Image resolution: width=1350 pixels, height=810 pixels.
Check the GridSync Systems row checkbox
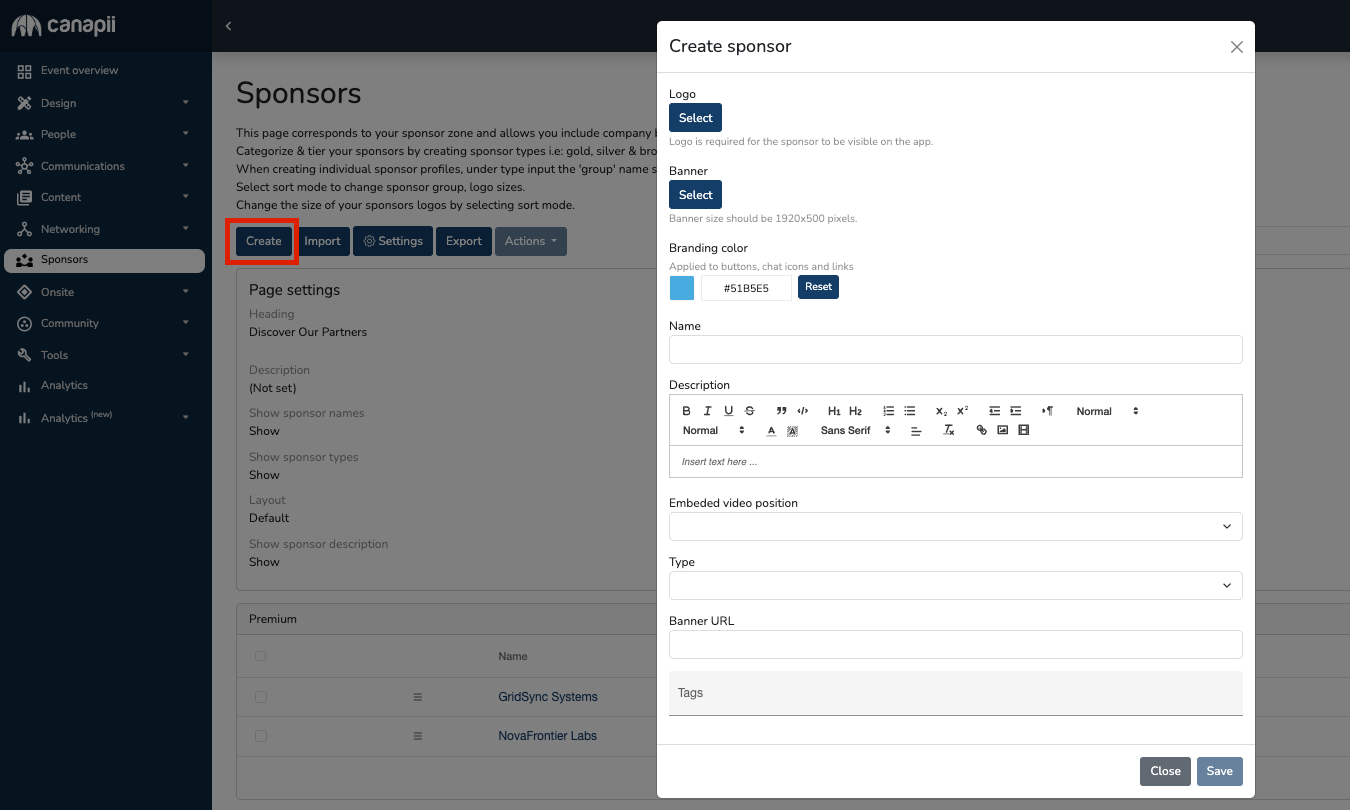point(261,697)
